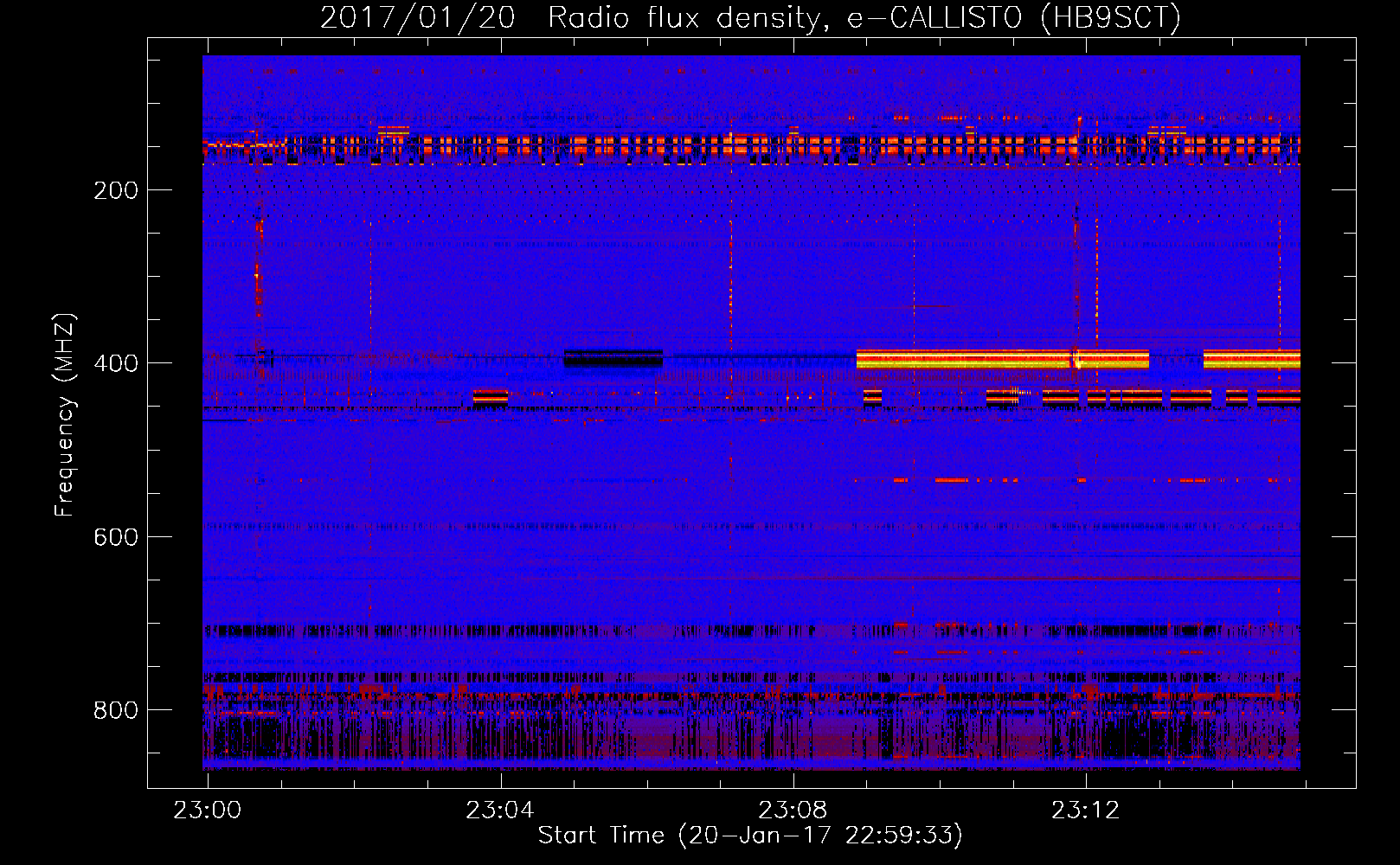
Task: Click the 23:12 time tick label
Action: 1086,811
